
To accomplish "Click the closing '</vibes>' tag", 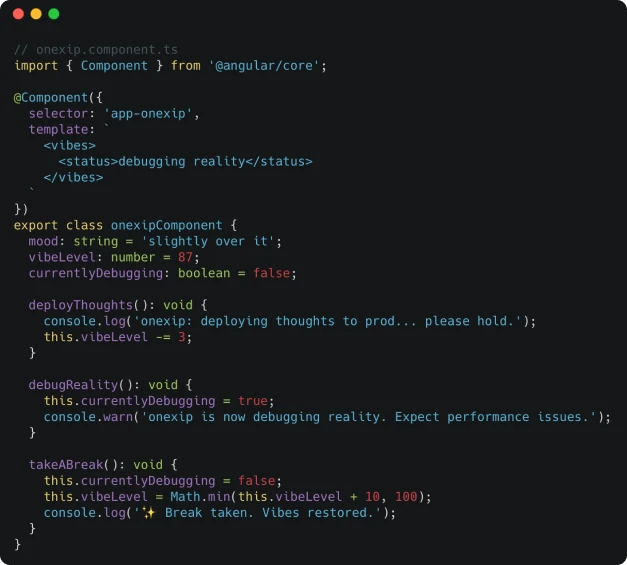I will (74, 178).
